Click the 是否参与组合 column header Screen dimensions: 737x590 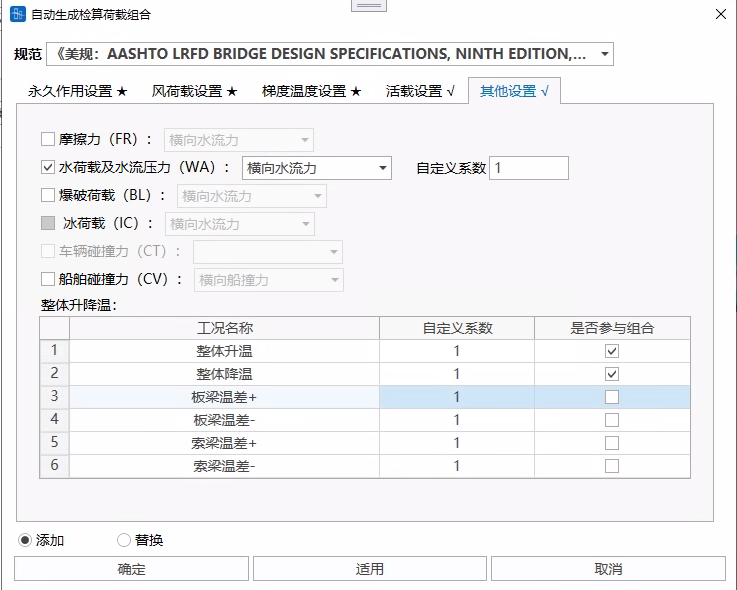pyautogui.click(x=612, y=328)
